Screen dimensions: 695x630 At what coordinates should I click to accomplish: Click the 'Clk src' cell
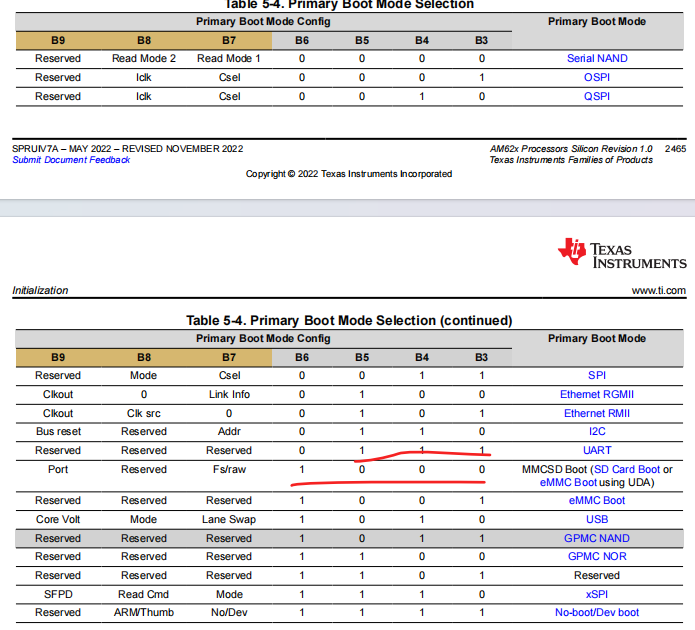click(144, 414)
